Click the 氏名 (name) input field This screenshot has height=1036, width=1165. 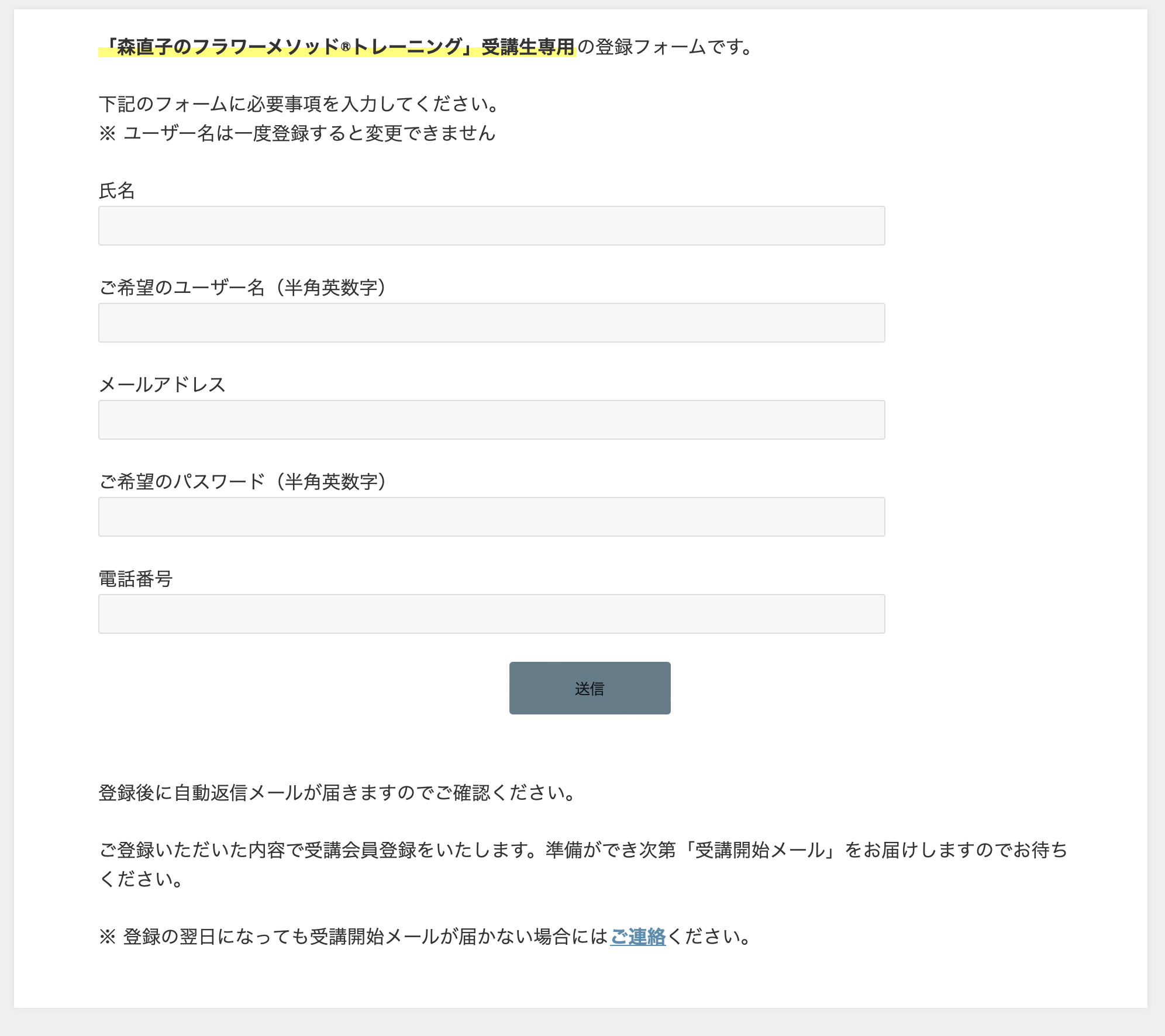pyautogui.click(x=491, y=226)
